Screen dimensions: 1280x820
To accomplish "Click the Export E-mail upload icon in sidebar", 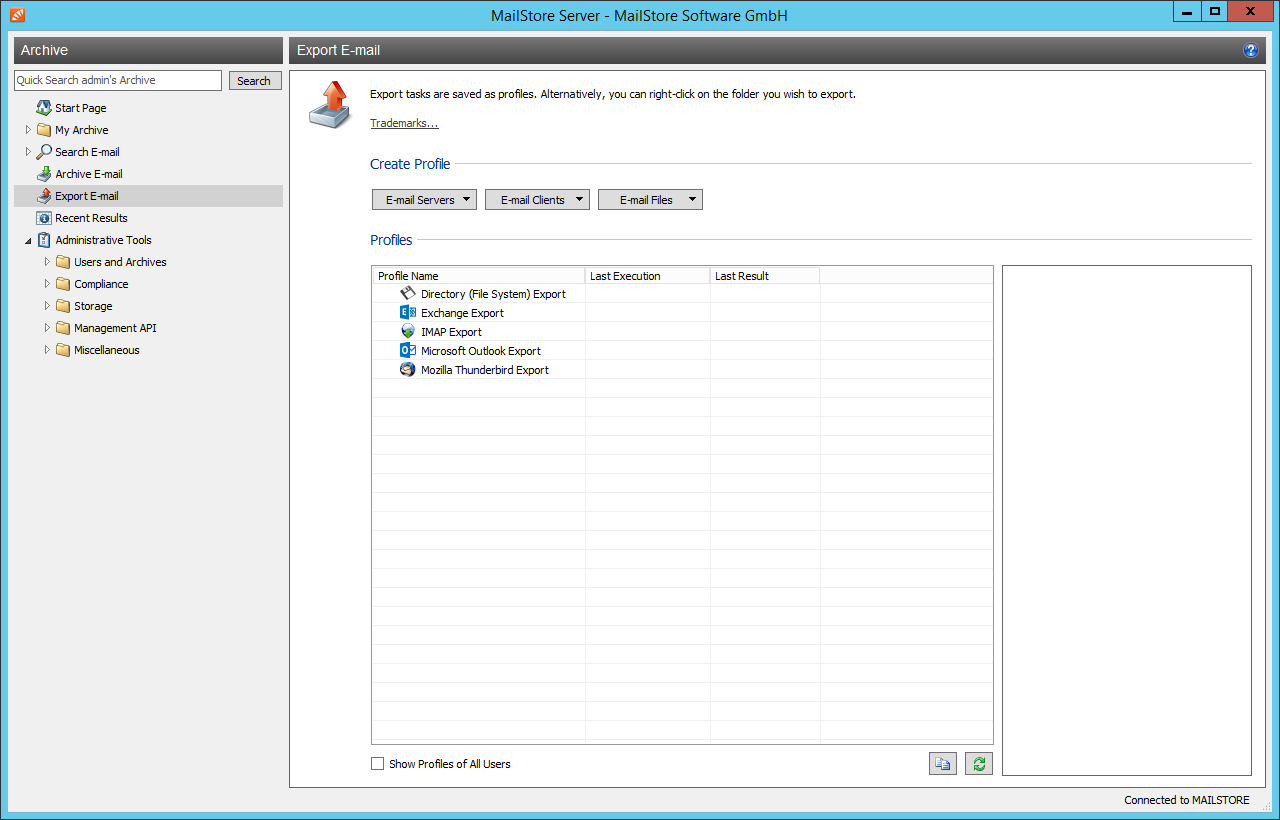I will point(44,196).
